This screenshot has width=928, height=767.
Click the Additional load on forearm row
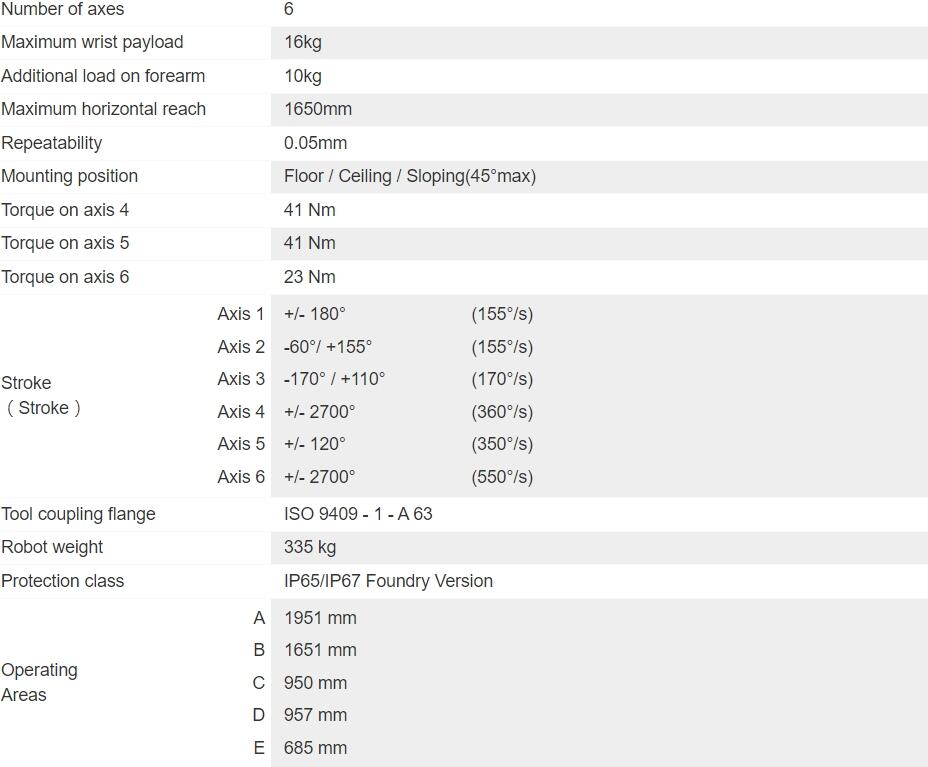click(x=102, y=76)
